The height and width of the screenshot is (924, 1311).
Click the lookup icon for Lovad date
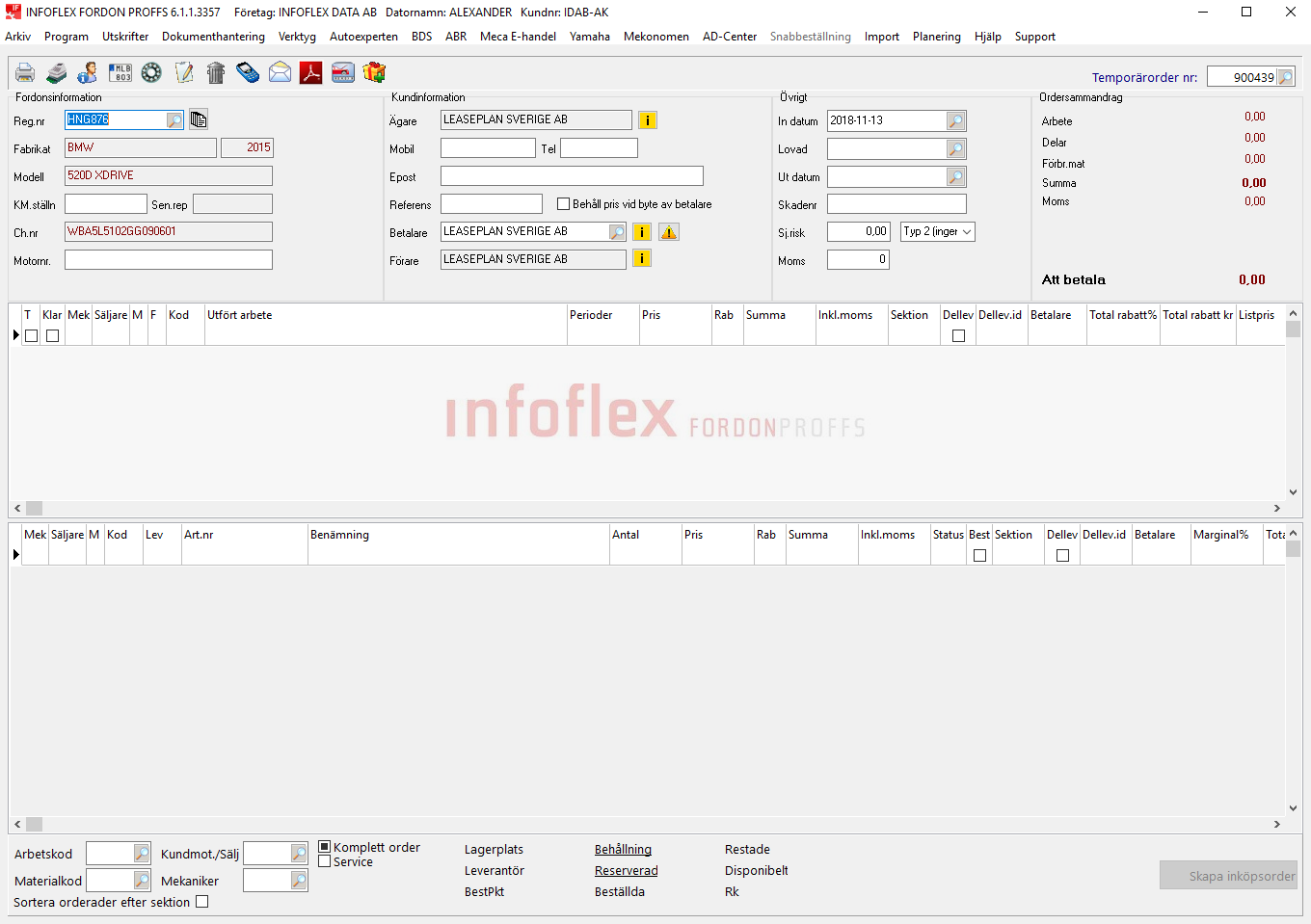[x=955, y=149]
